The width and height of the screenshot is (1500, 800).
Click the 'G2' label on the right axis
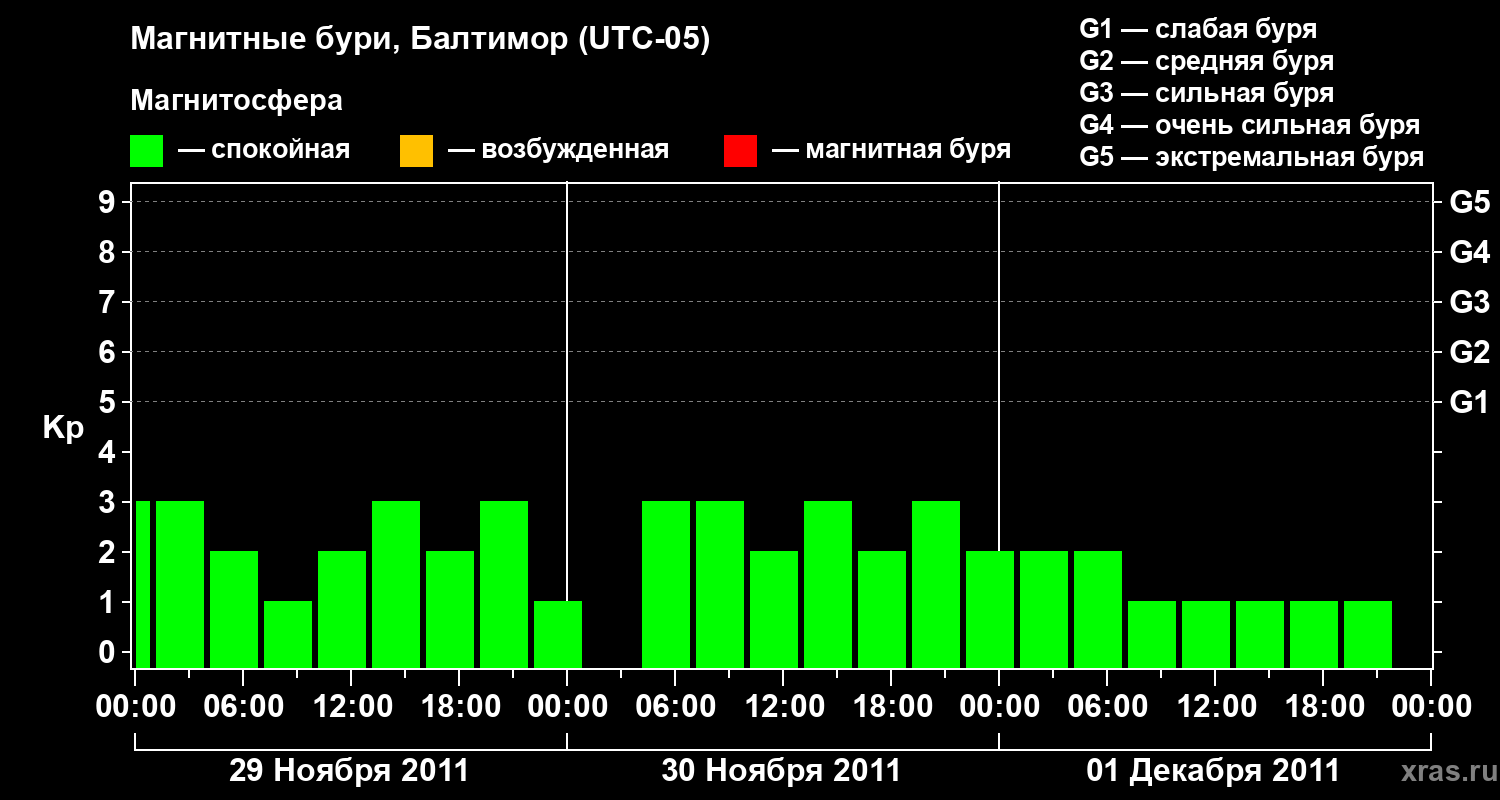pos(1469,353)
